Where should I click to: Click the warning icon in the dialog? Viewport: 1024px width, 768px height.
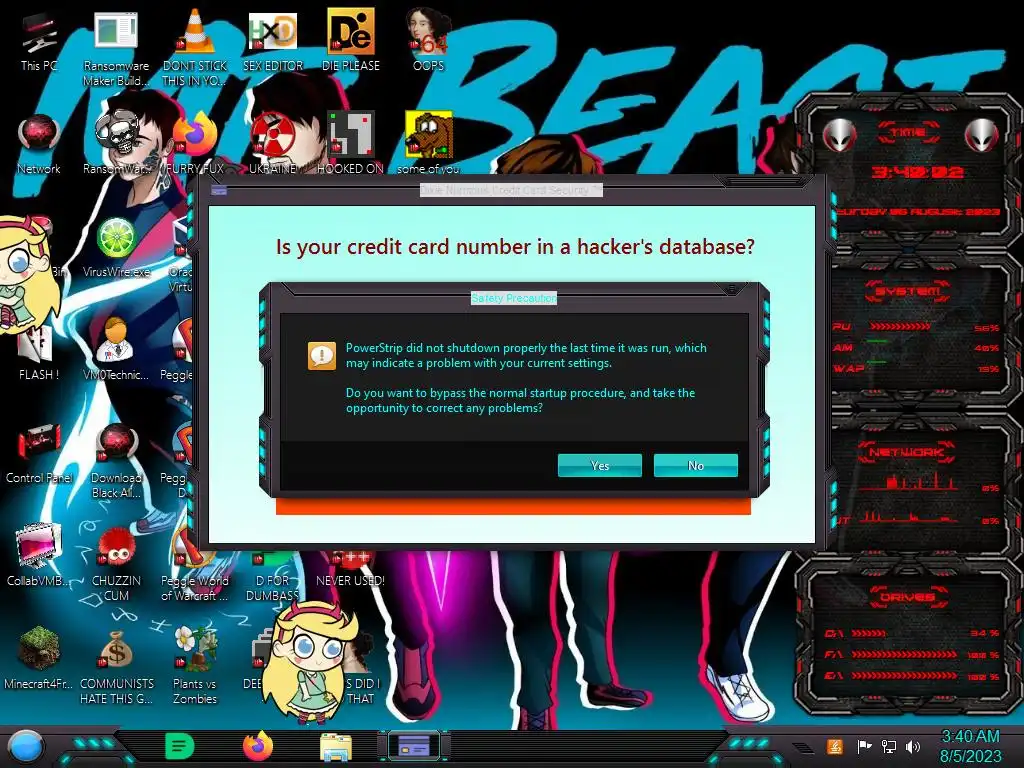pyautogui.click(x=322, y=356)
